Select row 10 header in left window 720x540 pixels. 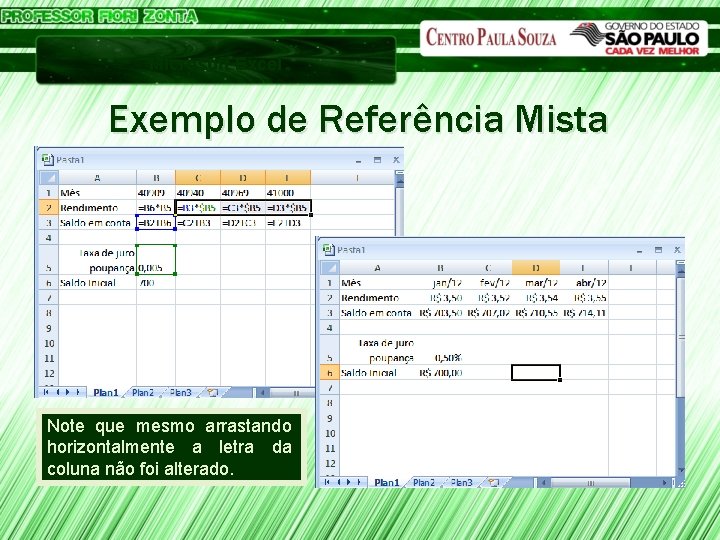click(x=49, y=343)
